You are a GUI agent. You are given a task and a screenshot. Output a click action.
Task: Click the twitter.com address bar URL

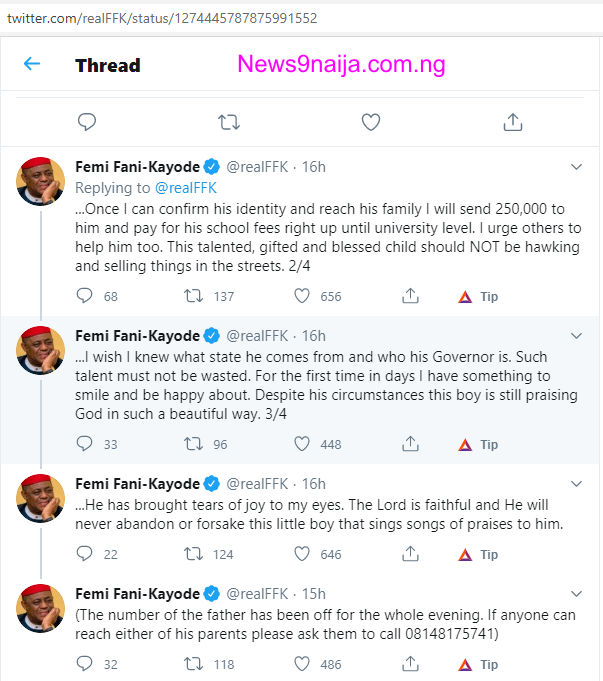pos(160,17)
